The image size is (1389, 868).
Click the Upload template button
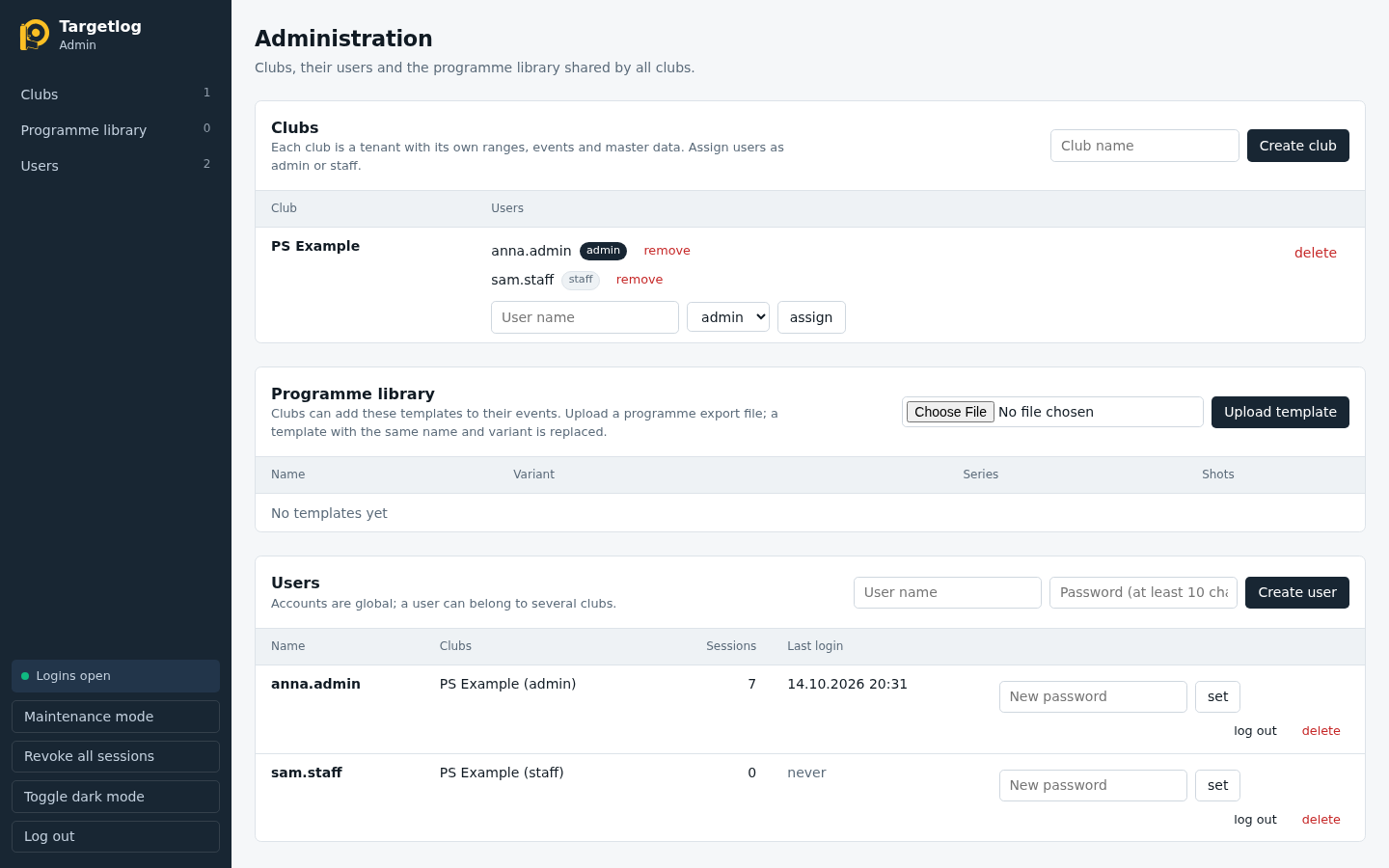1280,412
